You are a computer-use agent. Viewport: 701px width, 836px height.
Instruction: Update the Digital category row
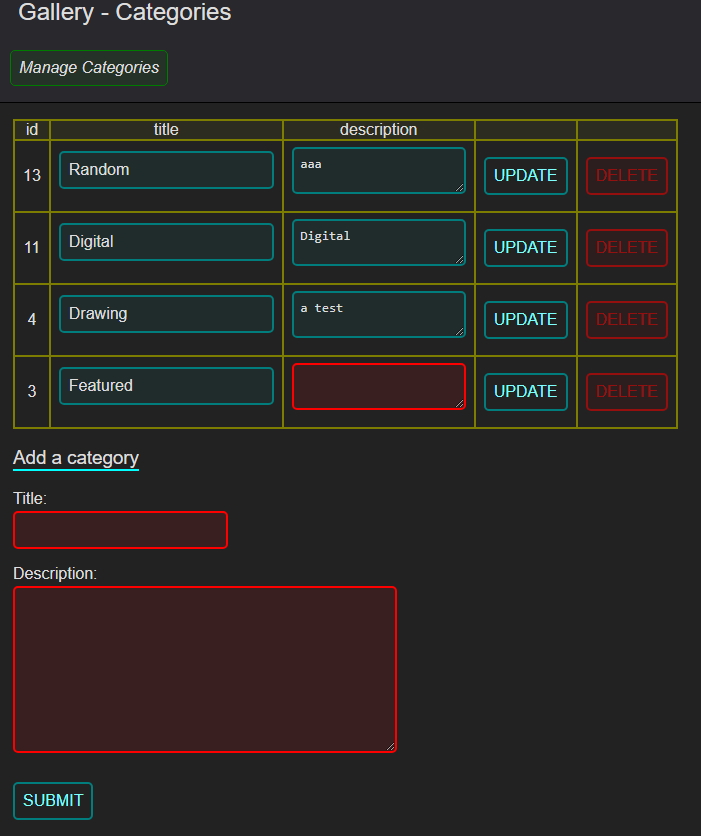[525, 248]
